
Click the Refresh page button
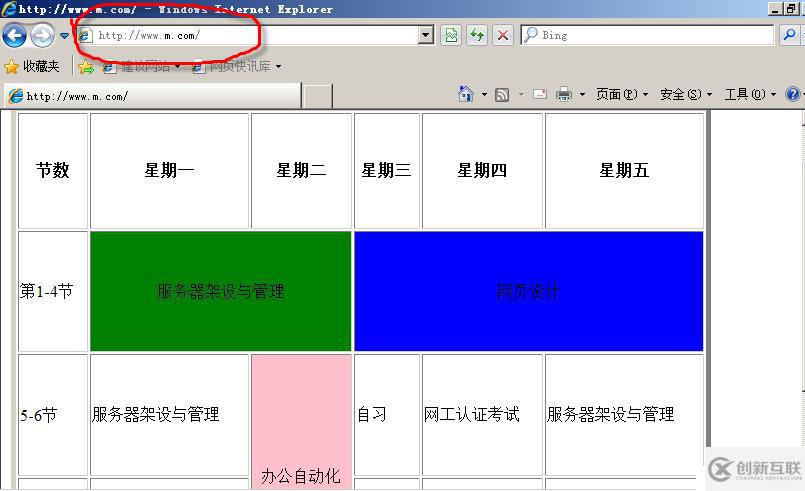(477, 35)
